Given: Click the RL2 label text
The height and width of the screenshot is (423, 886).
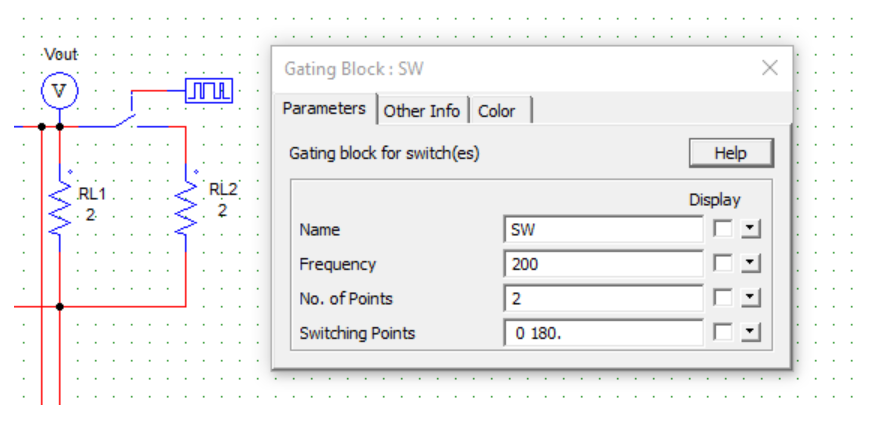Looking at the screenshot, I should 223,190.
